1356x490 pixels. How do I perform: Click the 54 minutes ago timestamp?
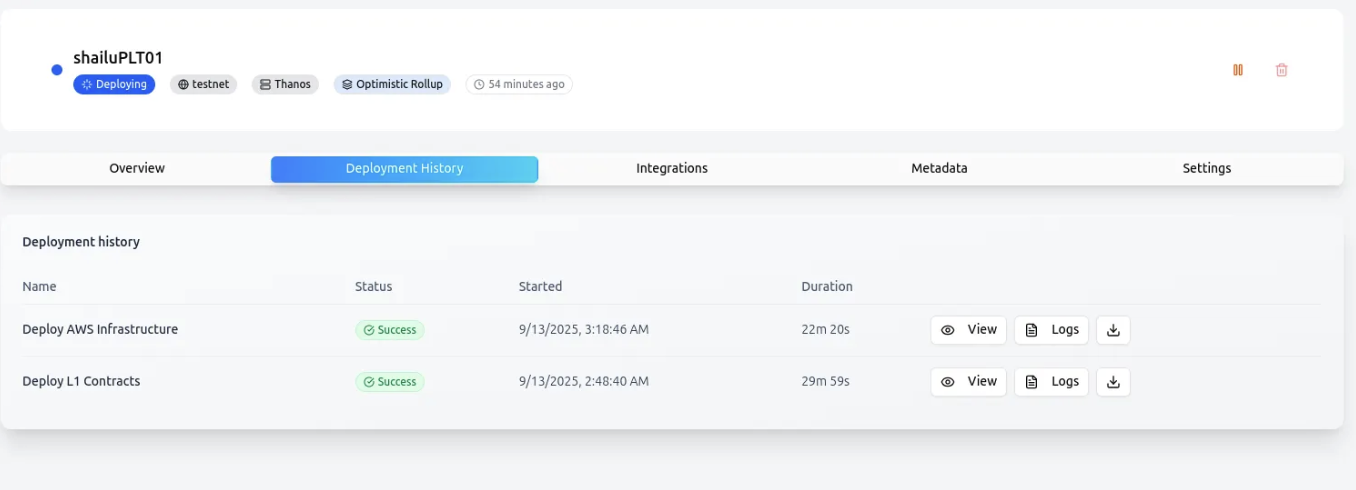519,85
